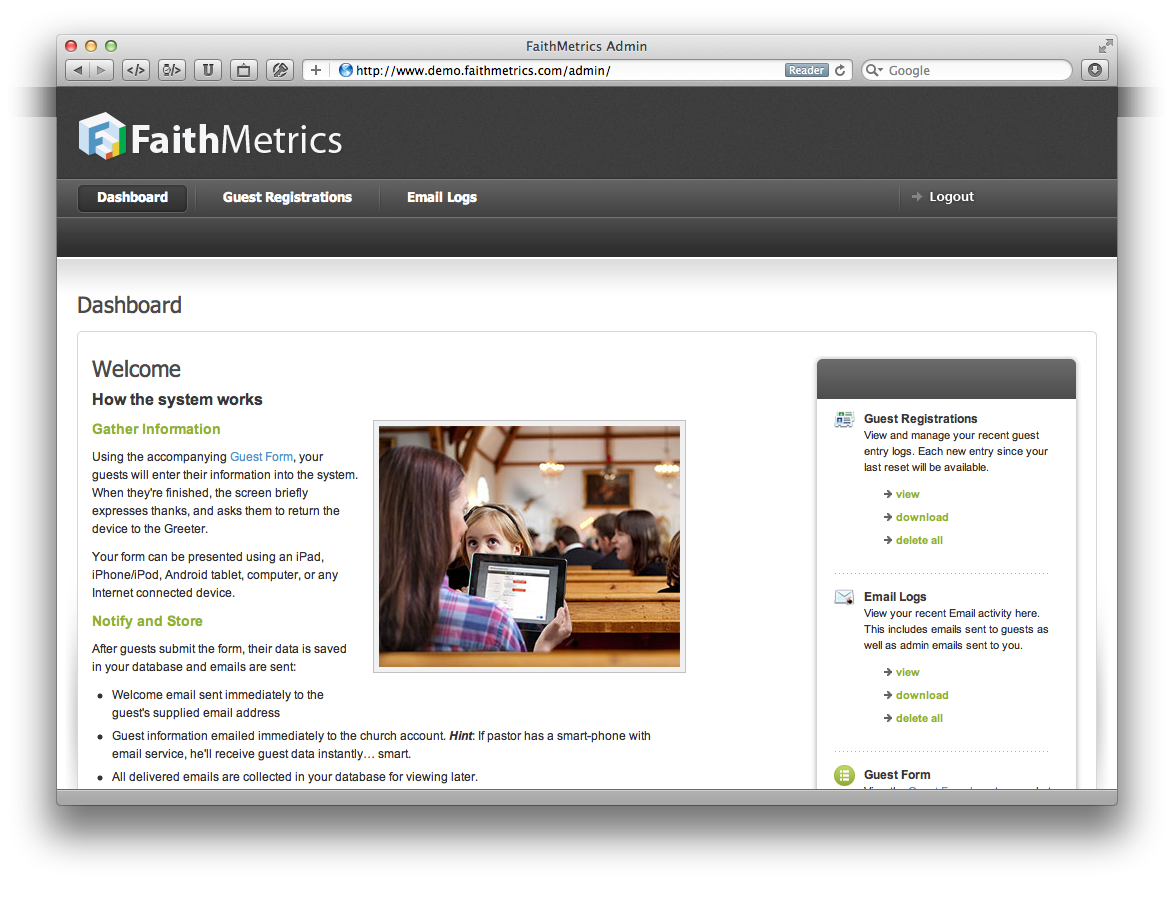Image resolution: width=1174 pixels, height=914 pixels.
Task: Click the How the system works heading
Action: click(177, 400)
